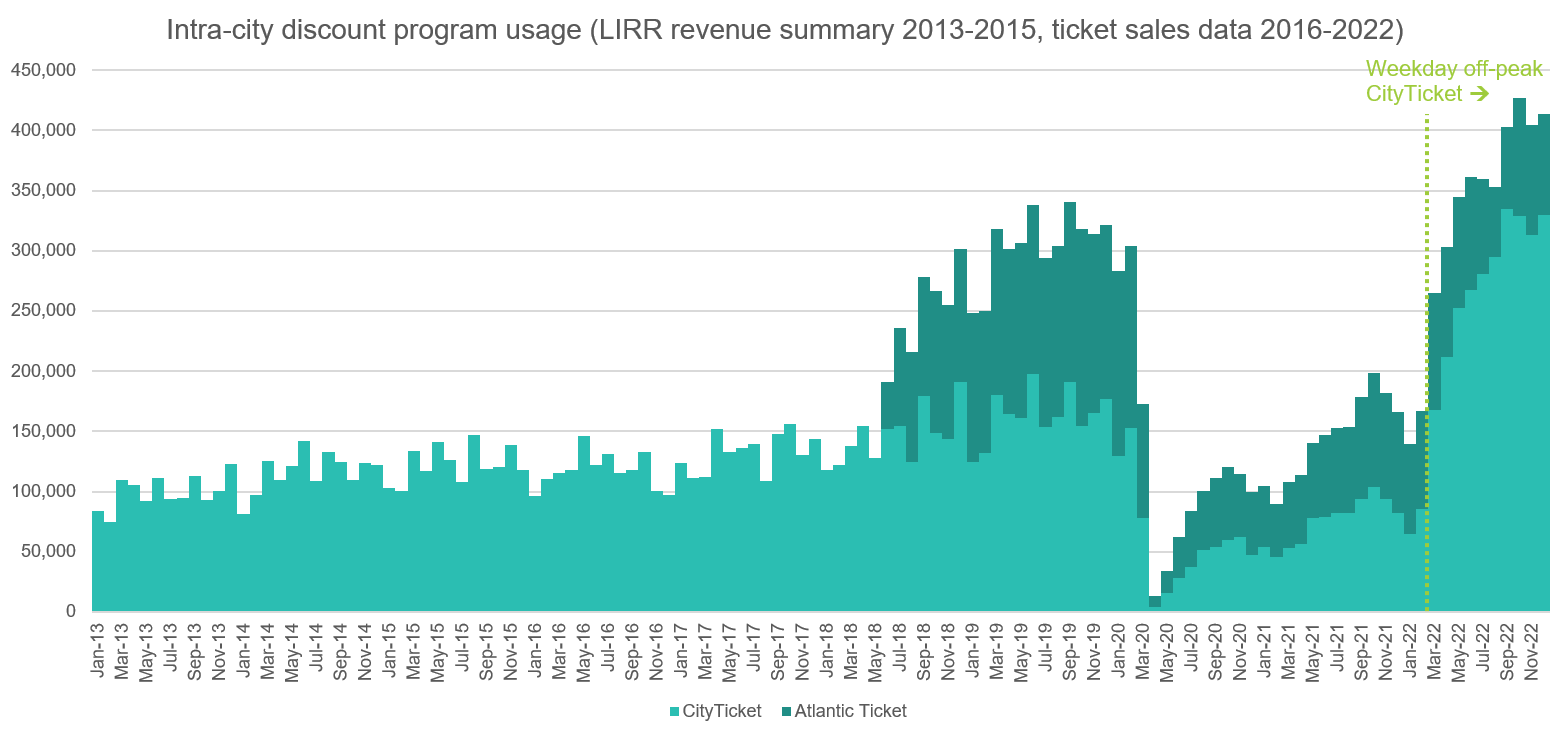This screenshot has width=1568, height=737.
Task: Click the May-16 x-axis label
Action: coord(584,651)
